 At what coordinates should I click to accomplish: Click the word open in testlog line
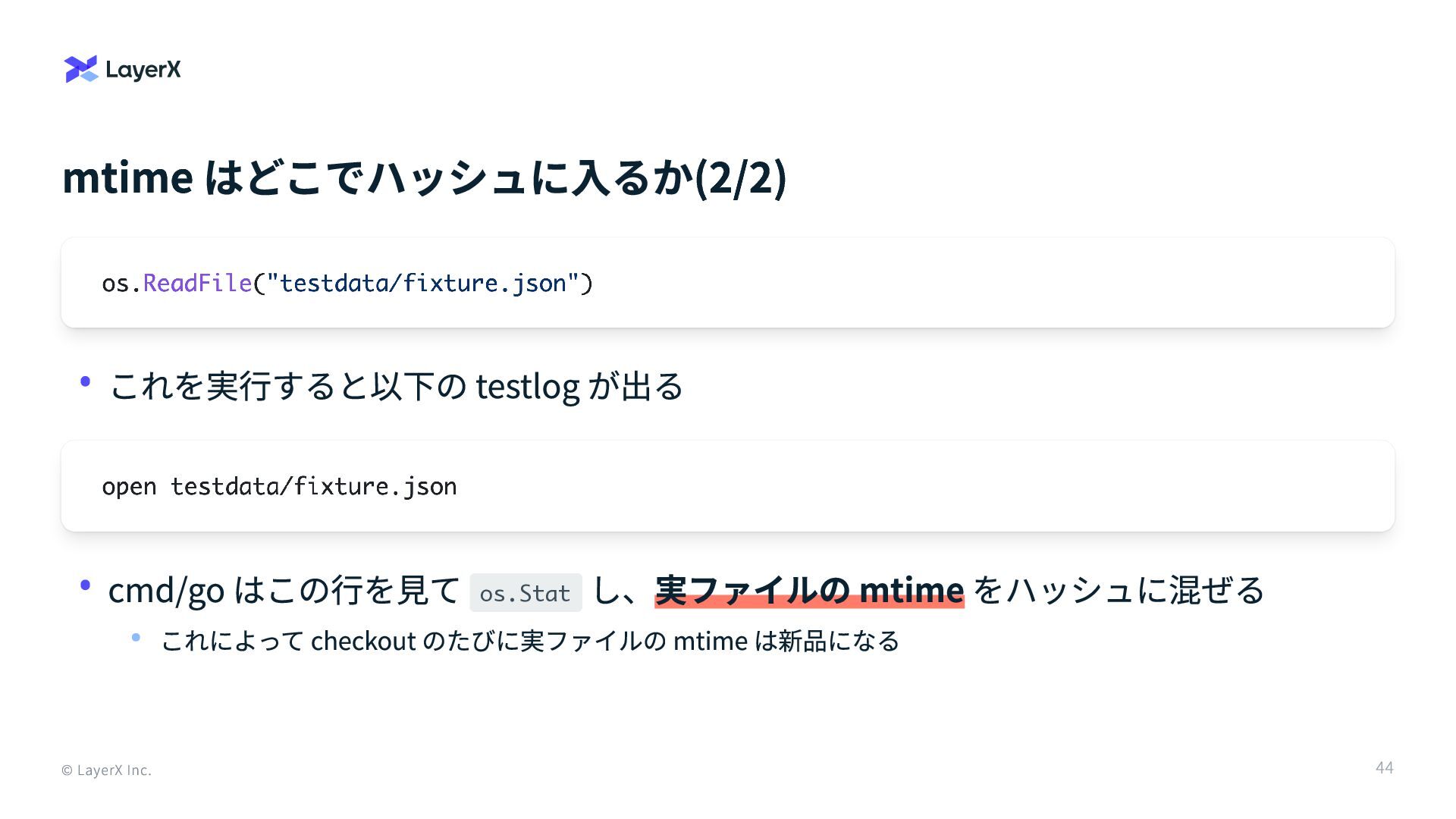[x=129, y=487]
